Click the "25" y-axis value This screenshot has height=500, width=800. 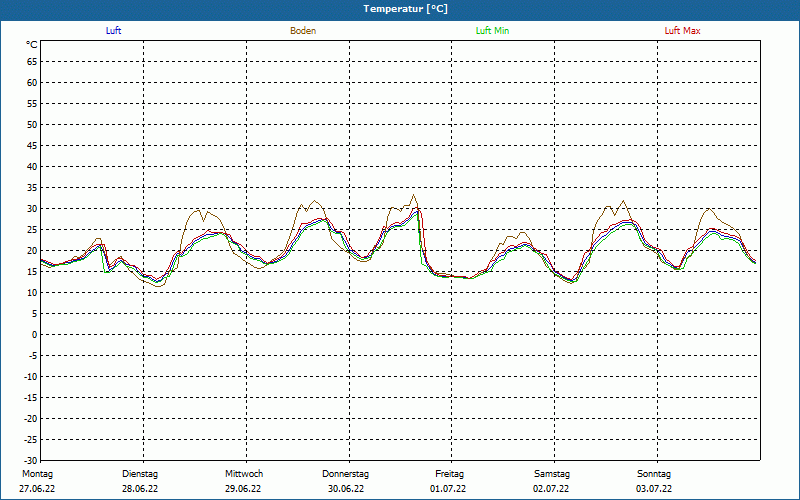(x=32, y=230)
